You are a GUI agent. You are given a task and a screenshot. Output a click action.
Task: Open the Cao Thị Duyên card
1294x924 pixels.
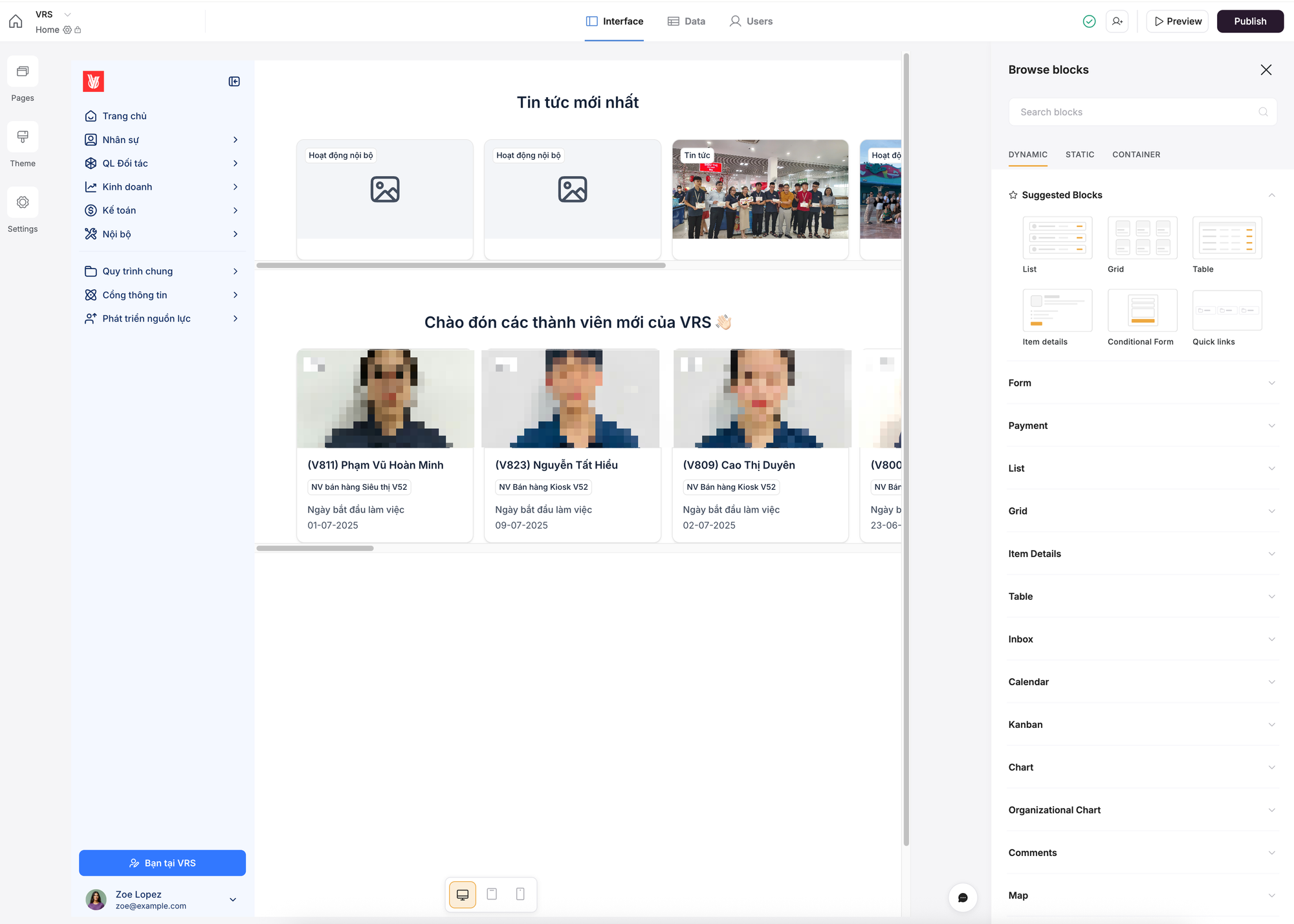coord(760,445)
